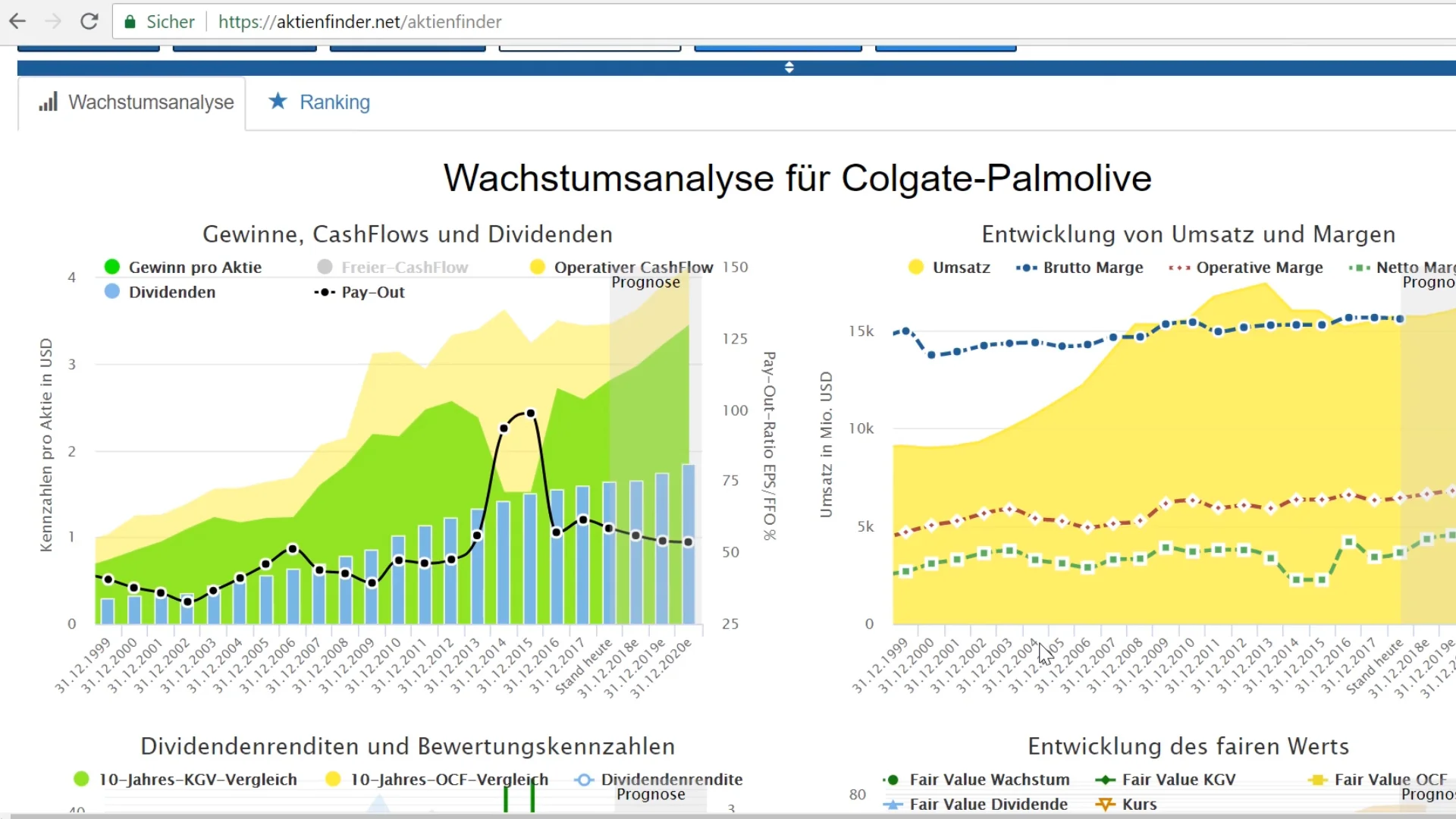Click the Pay-Out point at 31.12.2014
The image size is (1456, 819).
pos(504,428)
